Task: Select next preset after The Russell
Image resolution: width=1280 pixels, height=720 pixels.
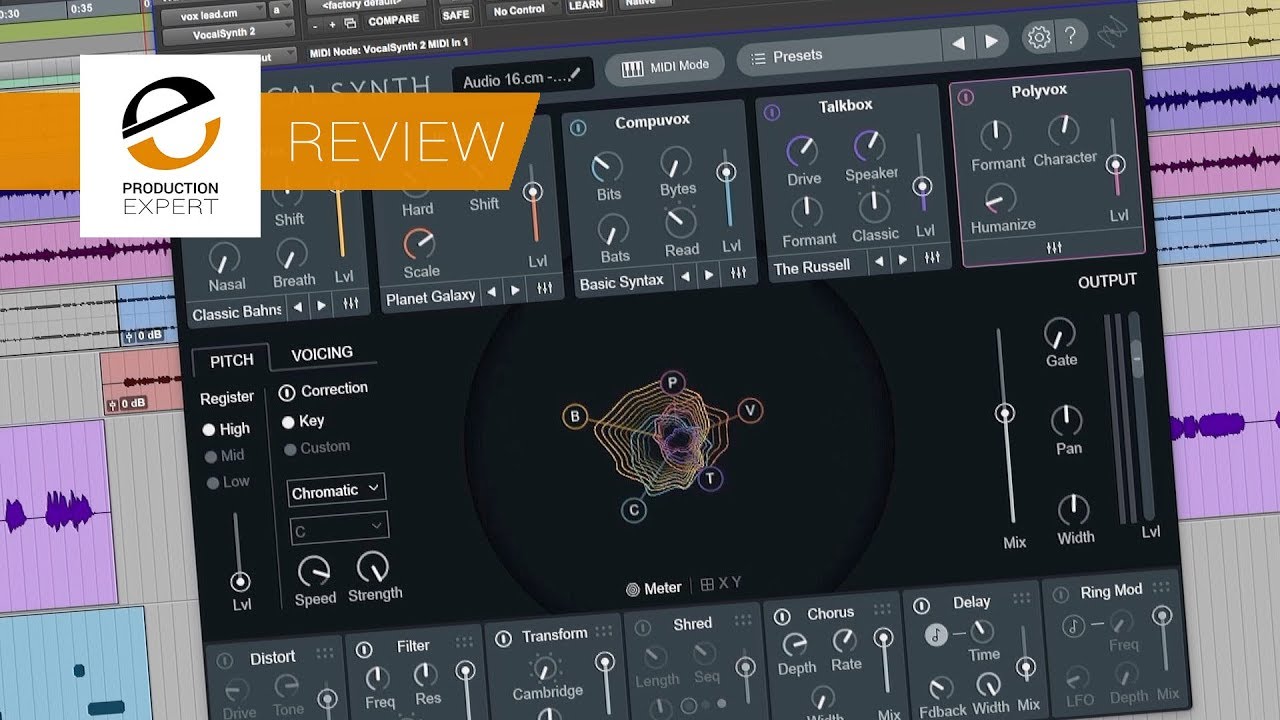Action: click(904, 260)
